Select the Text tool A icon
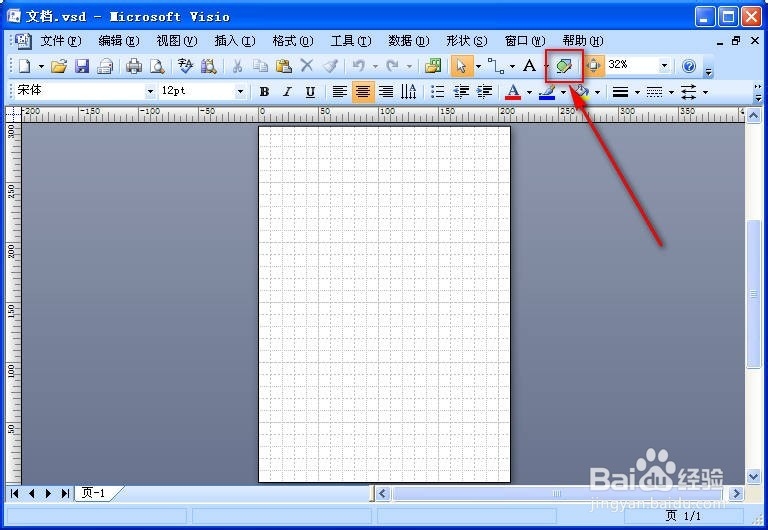 point(529,66)
